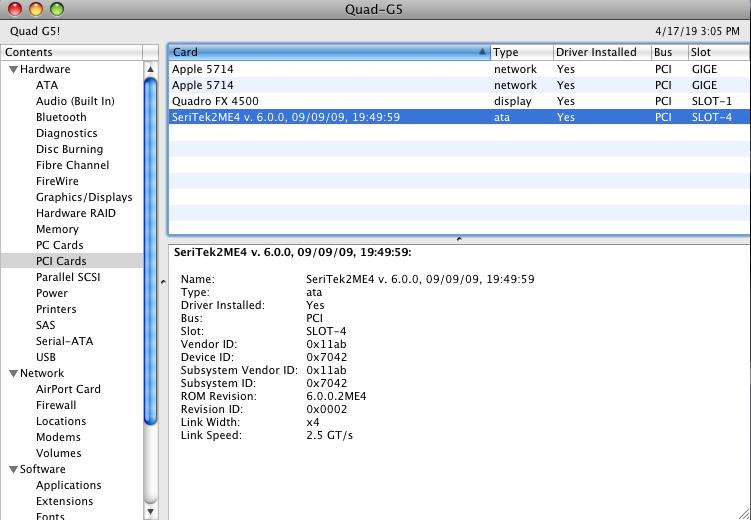
Task: Click the 4/17/19 3:05 PM timestamp
Action: (697, 31)
